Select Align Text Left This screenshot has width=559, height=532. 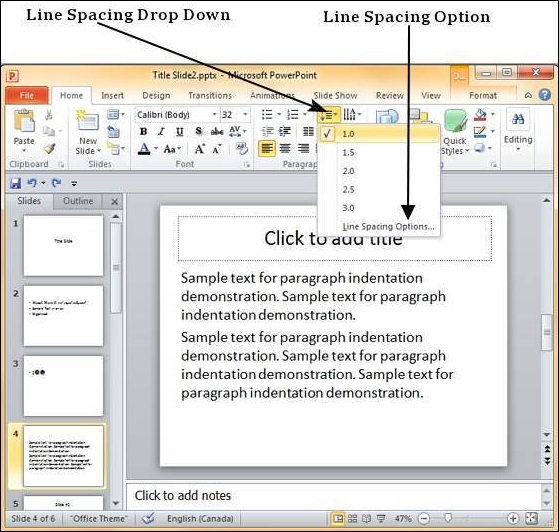267,148
